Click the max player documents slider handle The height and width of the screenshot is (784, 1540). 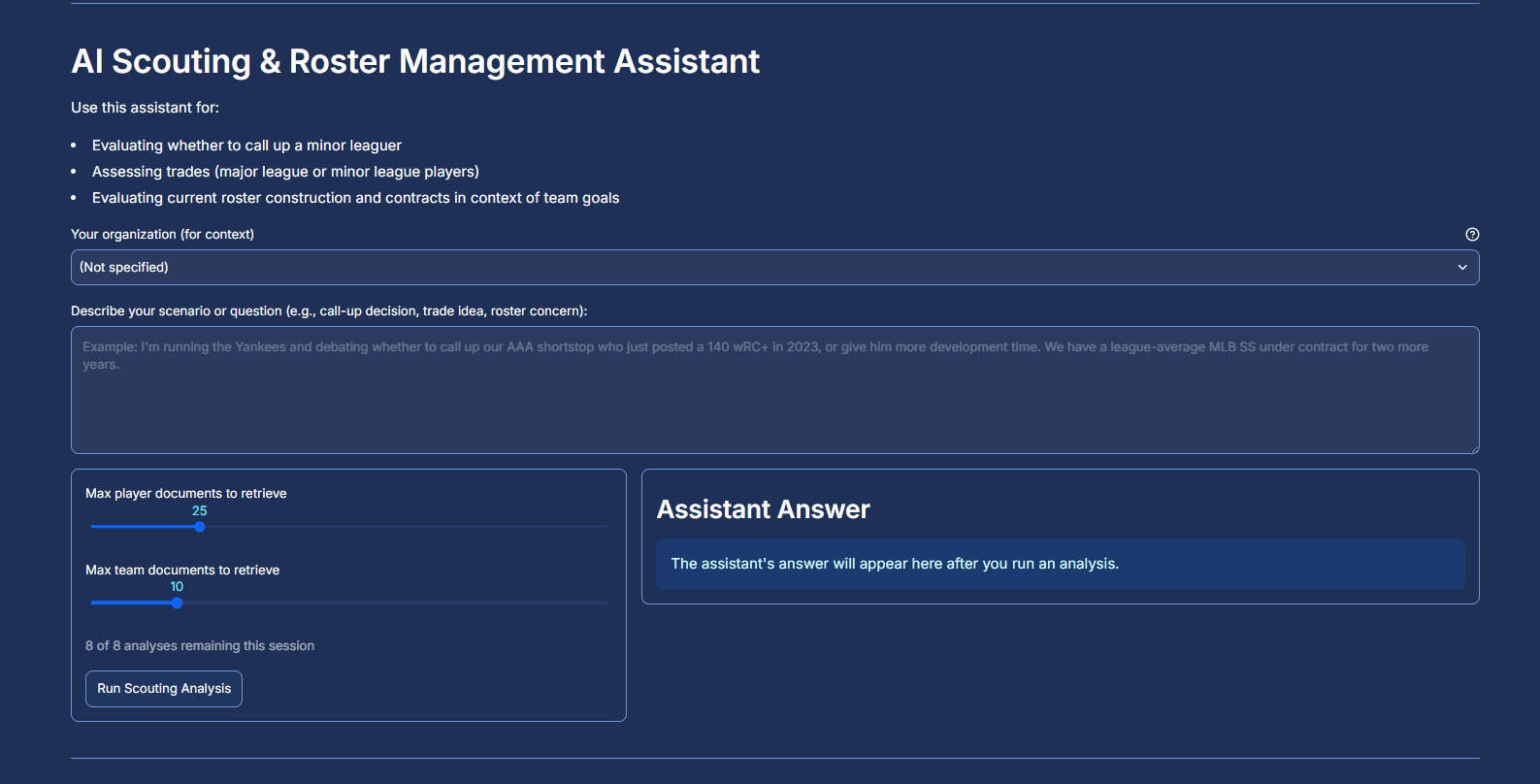[200, 527]
